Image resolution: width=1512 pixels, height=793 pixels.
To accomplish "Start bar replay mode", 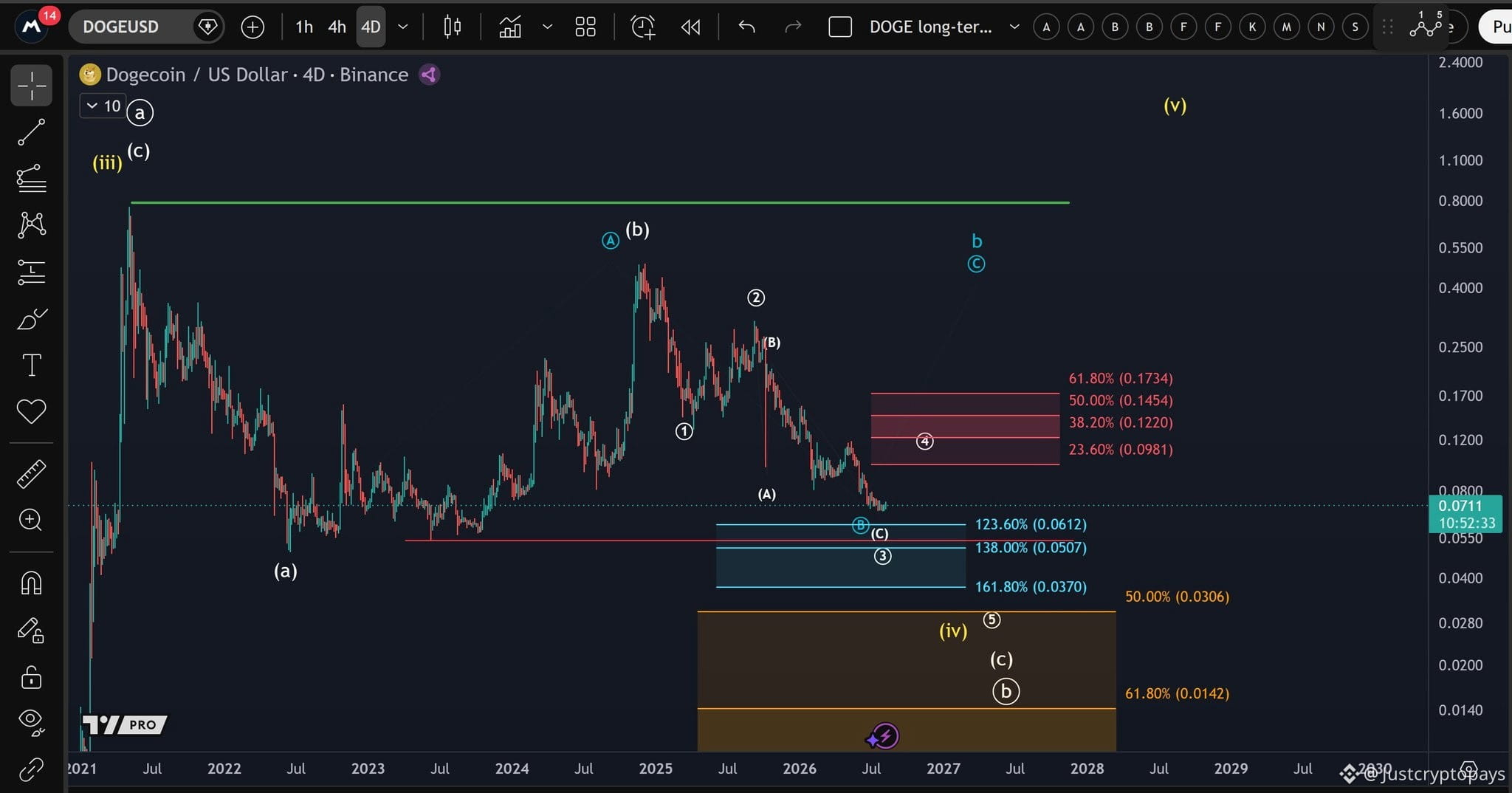I will 691,27.
